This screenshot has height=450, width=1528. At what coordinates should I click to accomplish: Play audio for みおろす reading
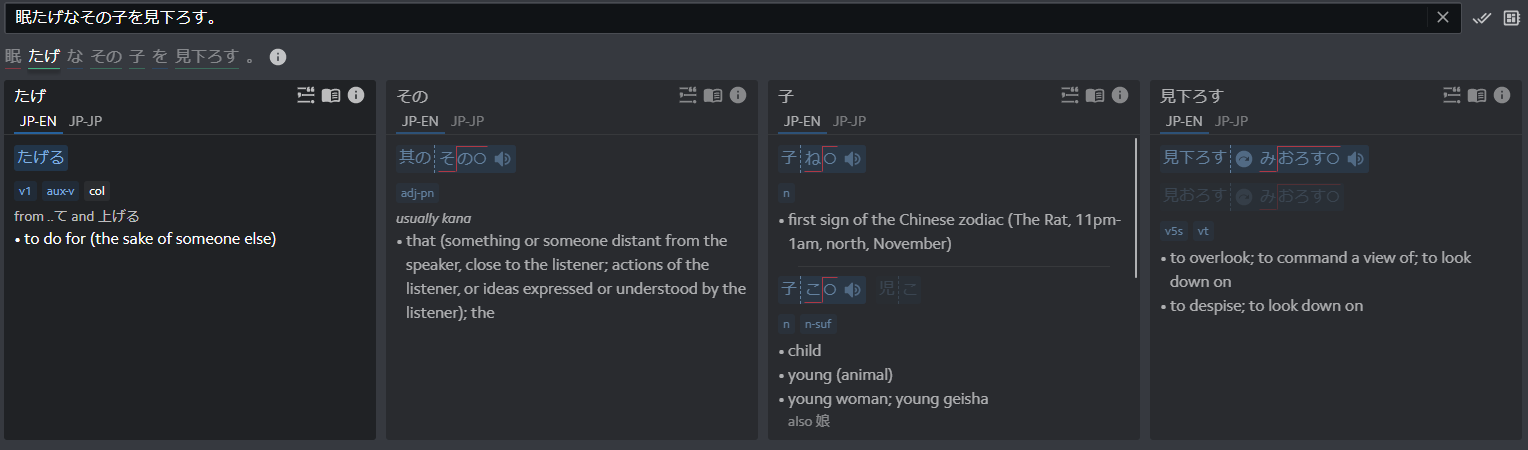click(1355, 159)
